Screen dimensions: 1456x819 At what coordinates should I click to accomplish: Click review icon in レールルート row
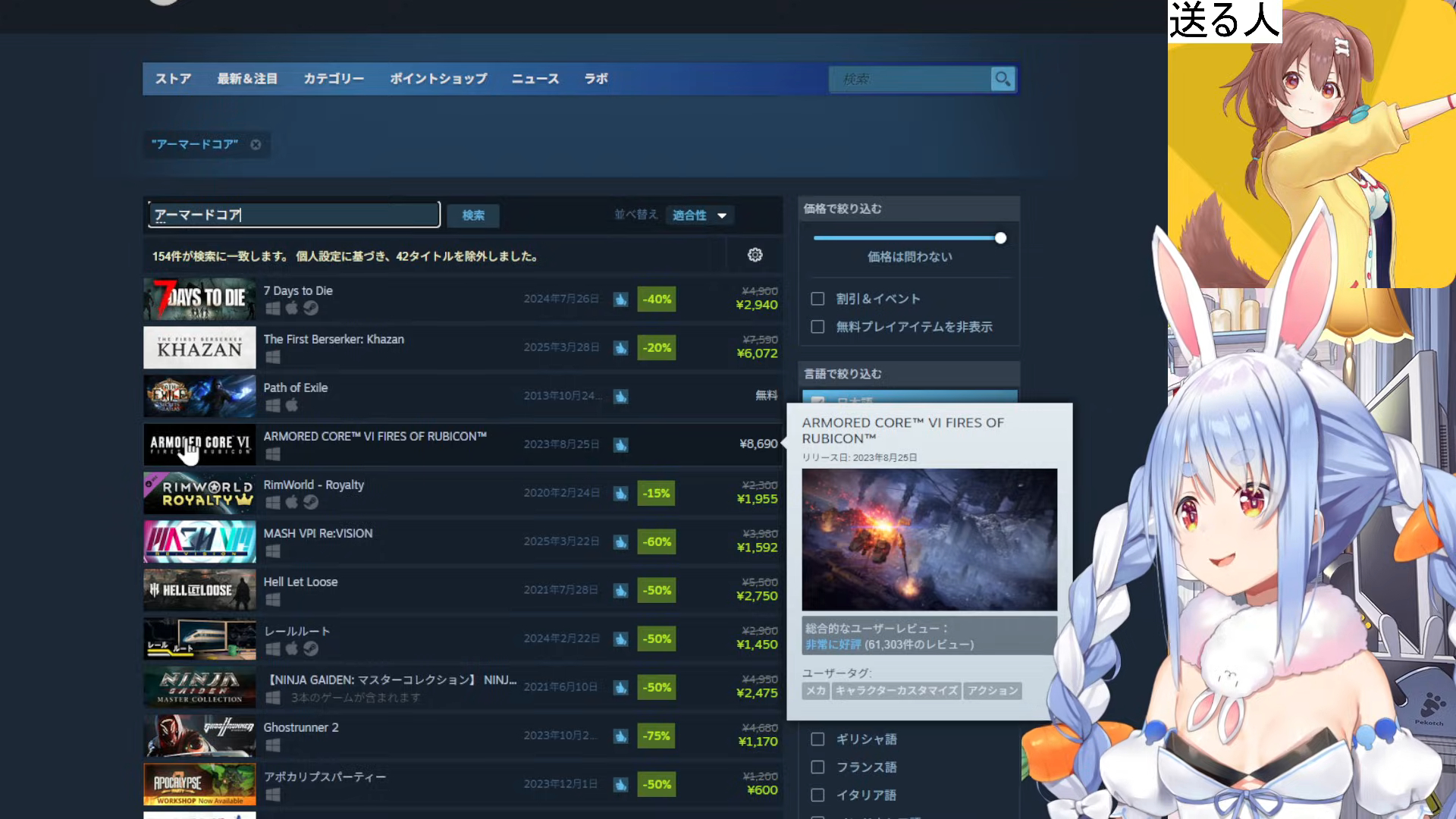tap(620, 639)
